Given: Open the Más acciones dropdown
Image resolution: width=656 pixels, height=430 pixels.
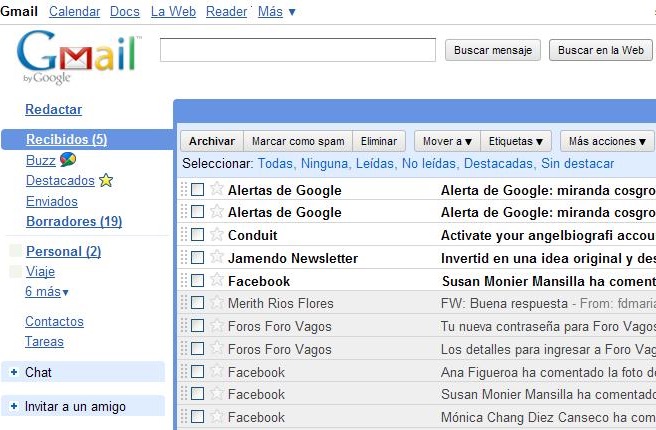Looking at the screenshot, I should [607, 141].
